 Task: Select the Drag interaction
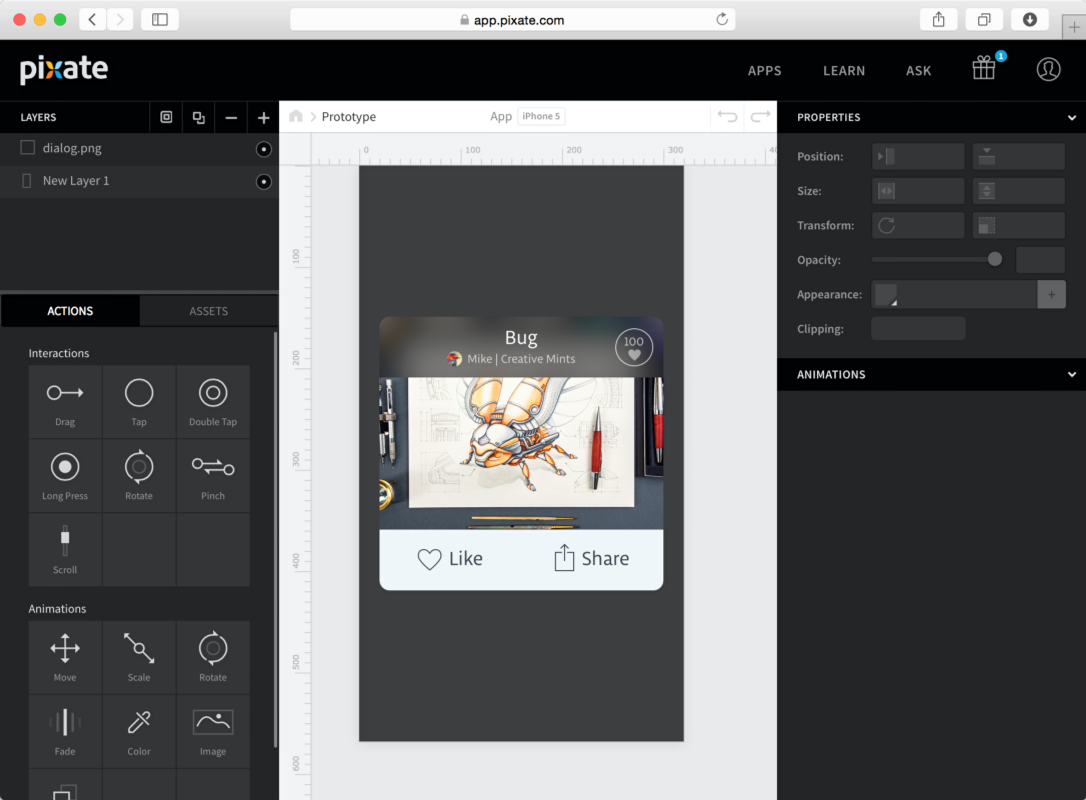65,402
